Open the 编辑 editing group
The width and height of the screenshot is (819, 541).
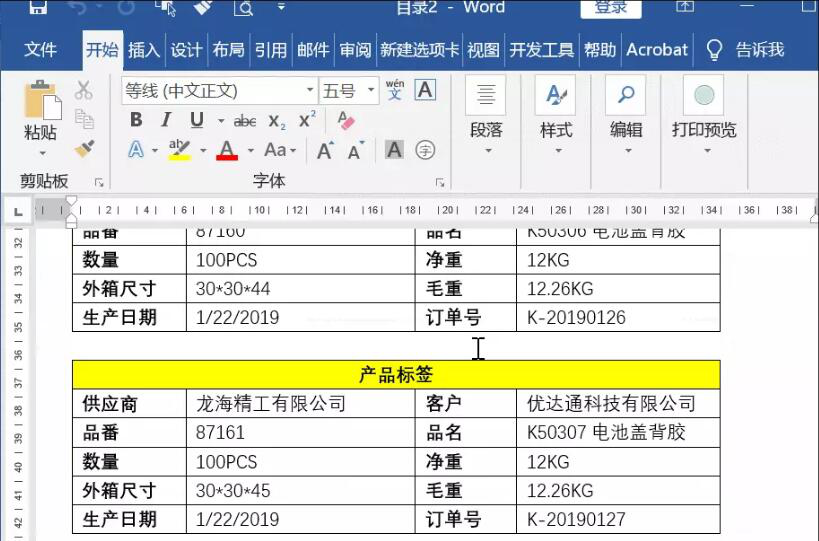(626, 116)
